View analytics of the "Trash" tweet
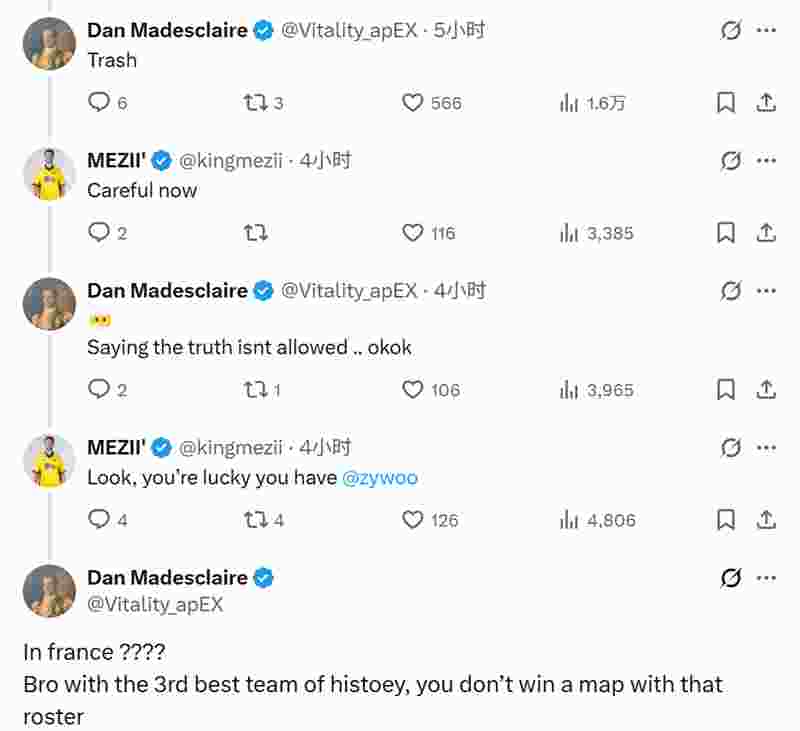800x731 pixels. [x=570, y=102]
